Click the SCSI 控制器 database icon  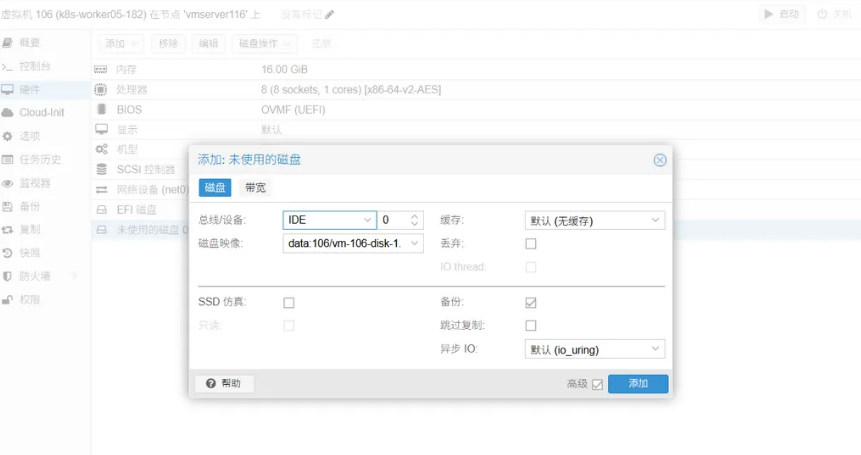pos(102,170)
